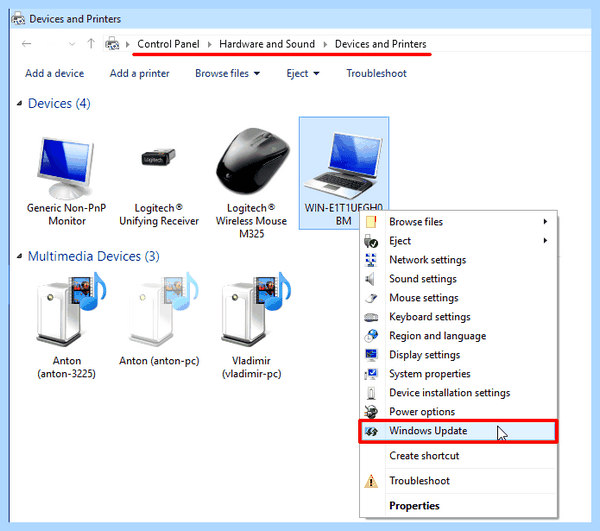Go back with the back arrow
600x531 pixels.
point(26,44)
